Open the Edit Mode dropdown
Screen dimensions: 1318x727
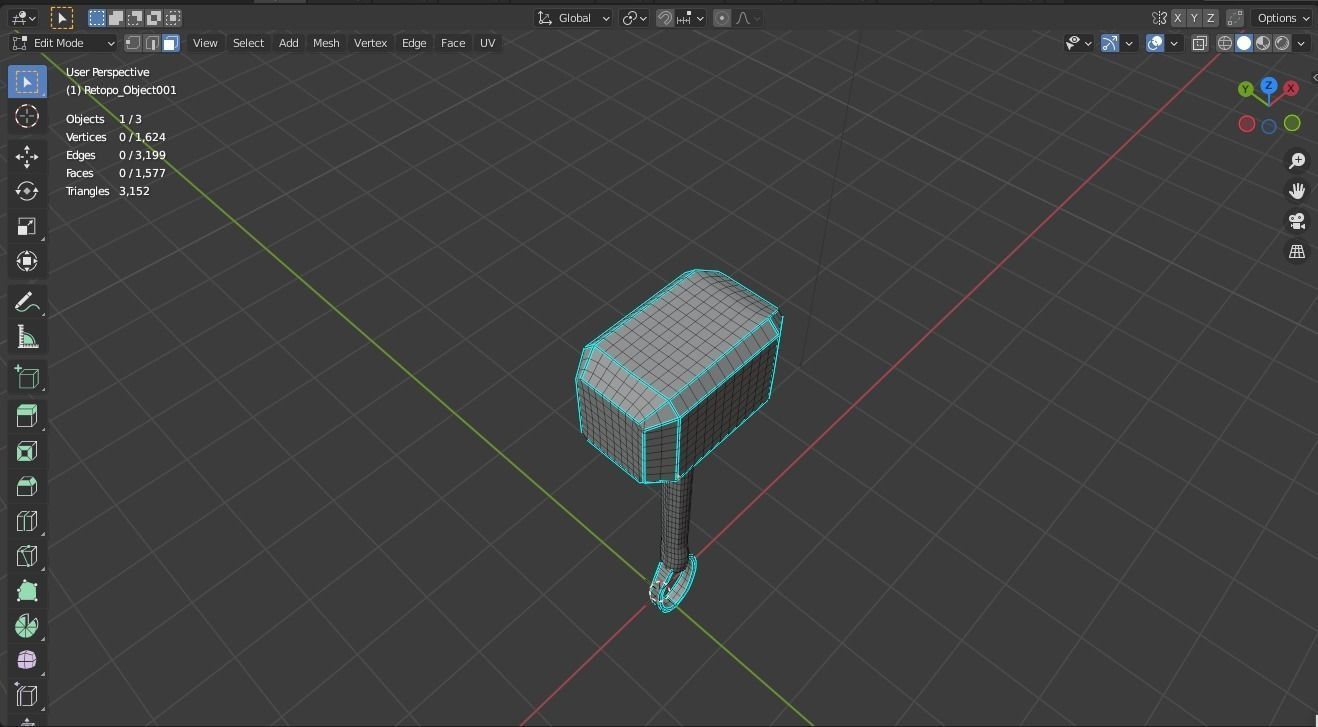tap(64, 43)
